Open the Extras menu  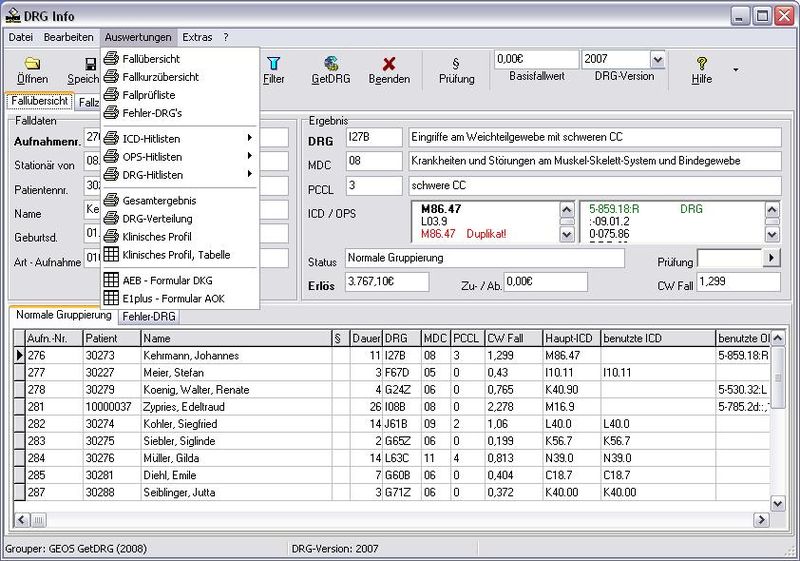pyautogui.click(x=197, y=37)
